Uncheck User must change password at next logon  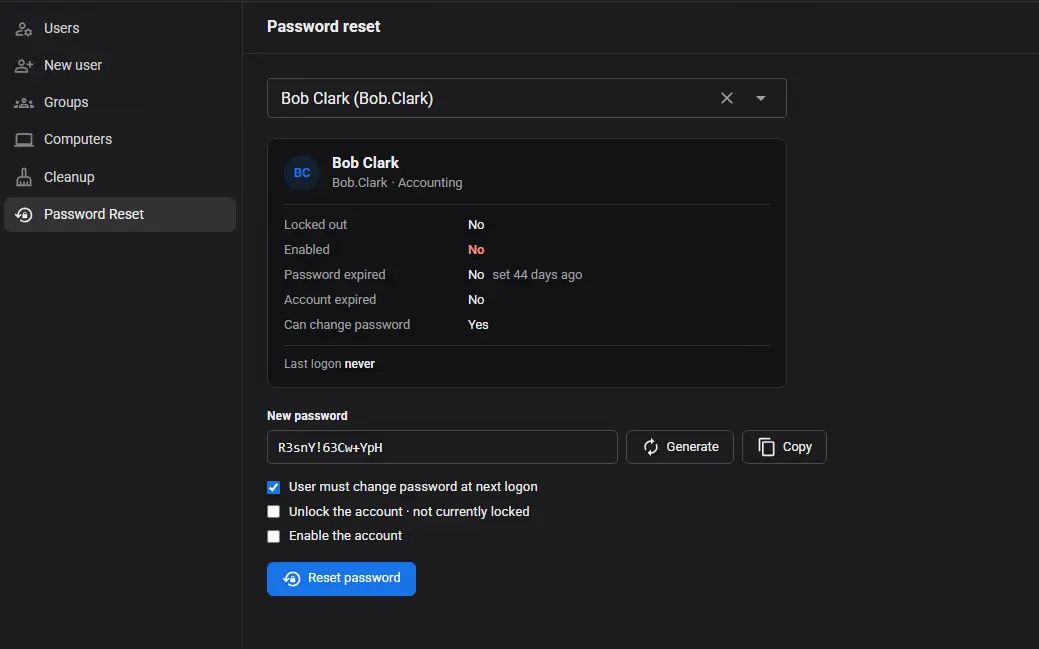tap(274, 487)
